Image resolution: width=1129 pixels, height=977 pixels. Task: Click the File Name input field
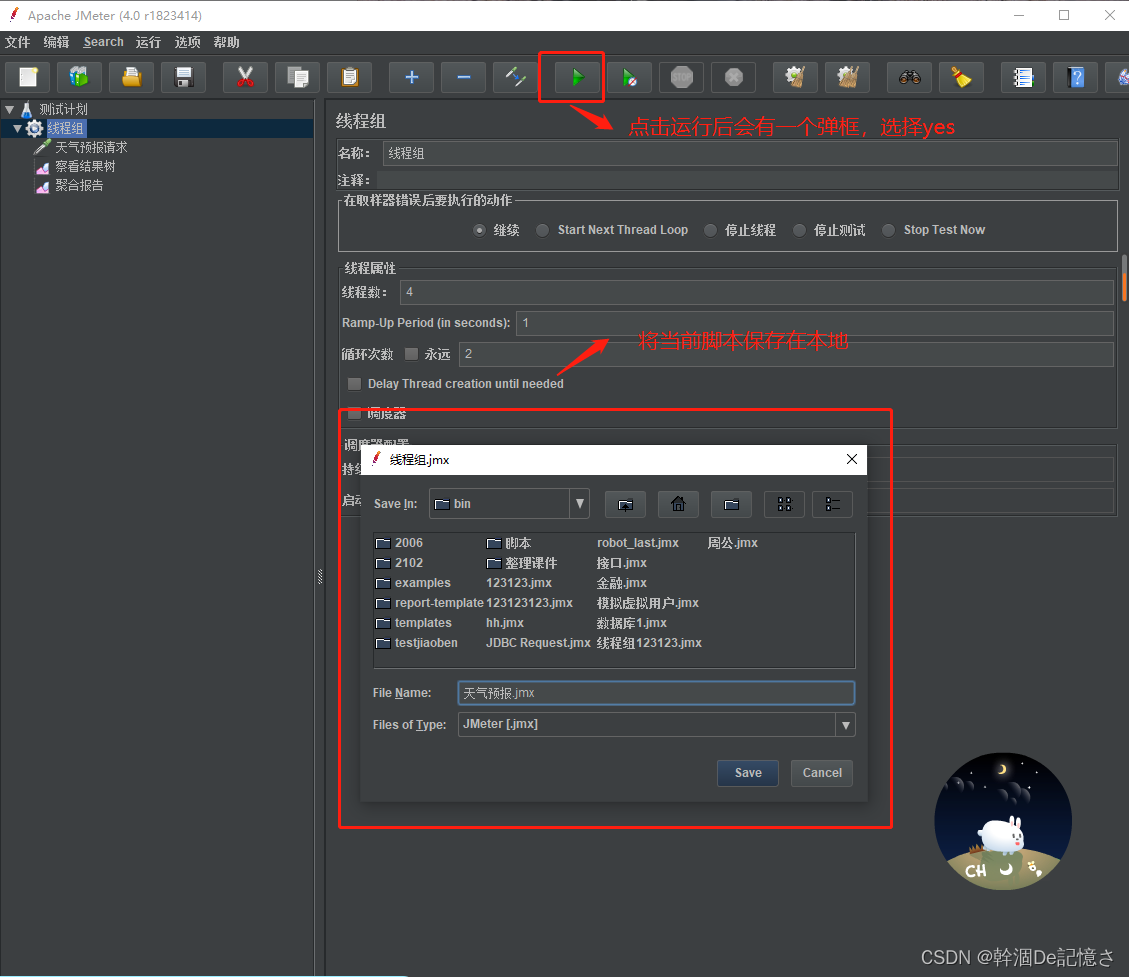(x=656, y=693)
